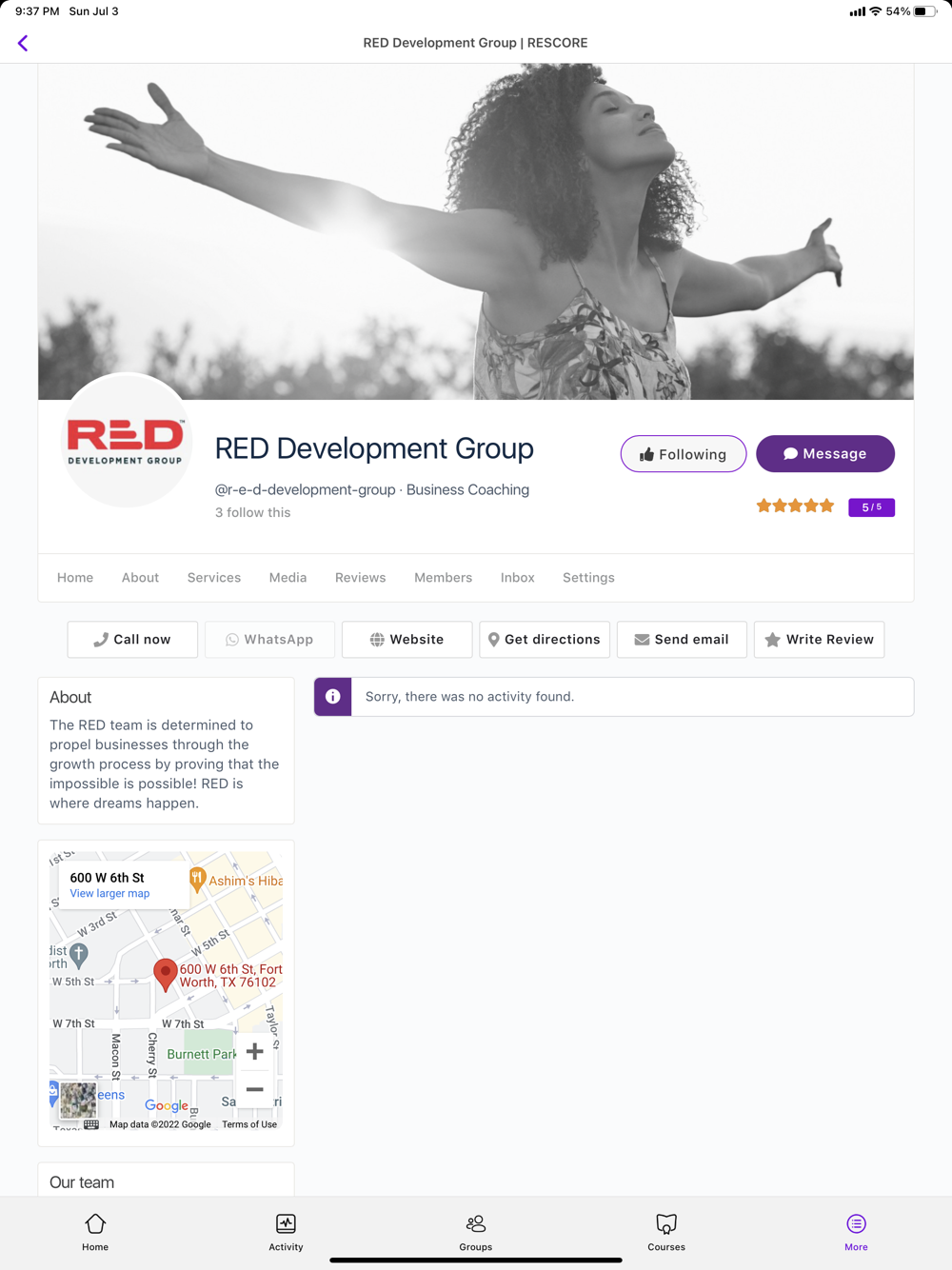Zoom out on the map with minus

[254, 1089]
